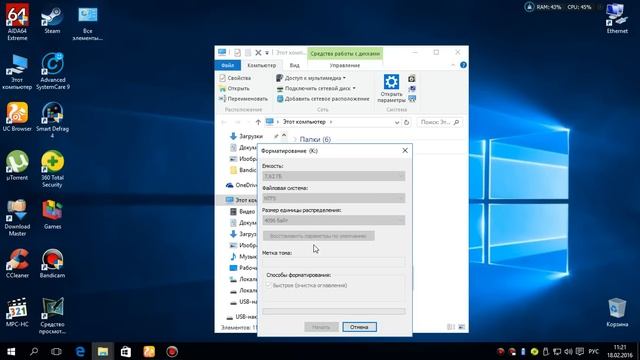Open 360 Total Security shortcut
The image size is (640, 360).
tap(52, 169)
